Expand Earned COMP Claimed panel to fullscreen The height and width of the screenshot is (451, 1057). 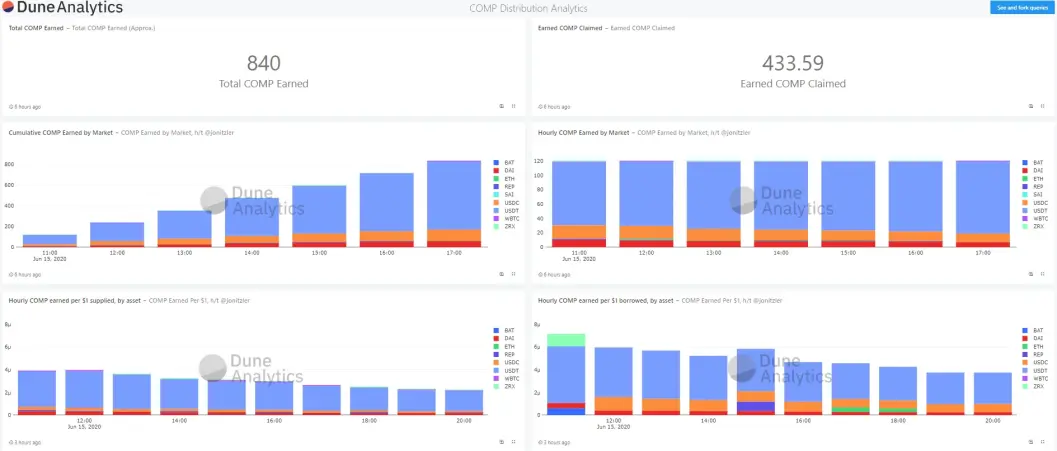point(1043,107)
